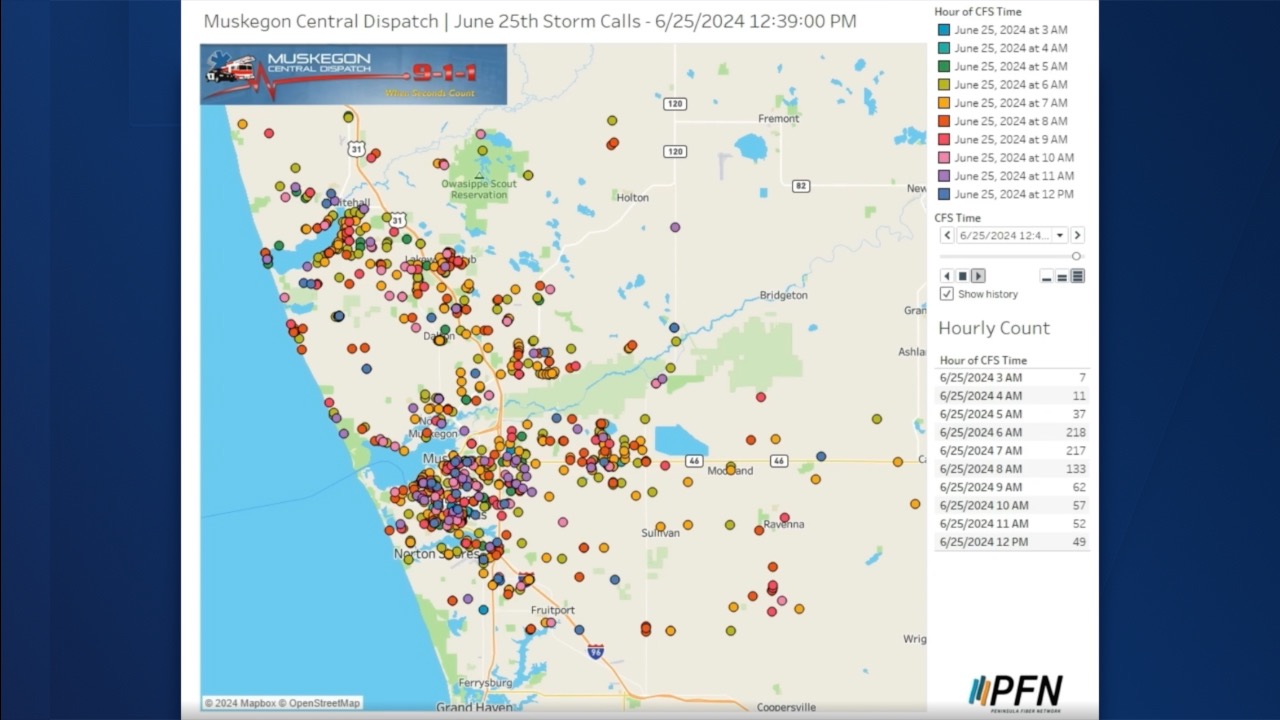Screen dimensions: 1280x720
Task: Select the 6/25/2024 6 AM count row
Action: tap(1012, 433)
